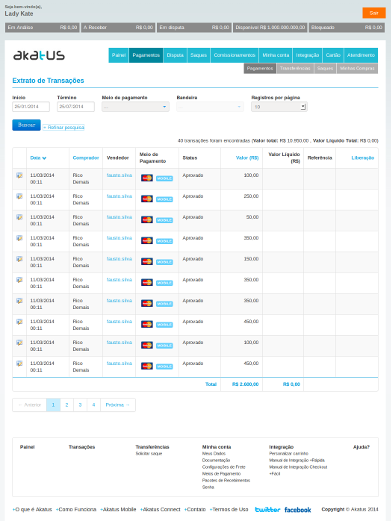Click the Início date field
Viewport: 391px width, 521px height.
(31, 107)
